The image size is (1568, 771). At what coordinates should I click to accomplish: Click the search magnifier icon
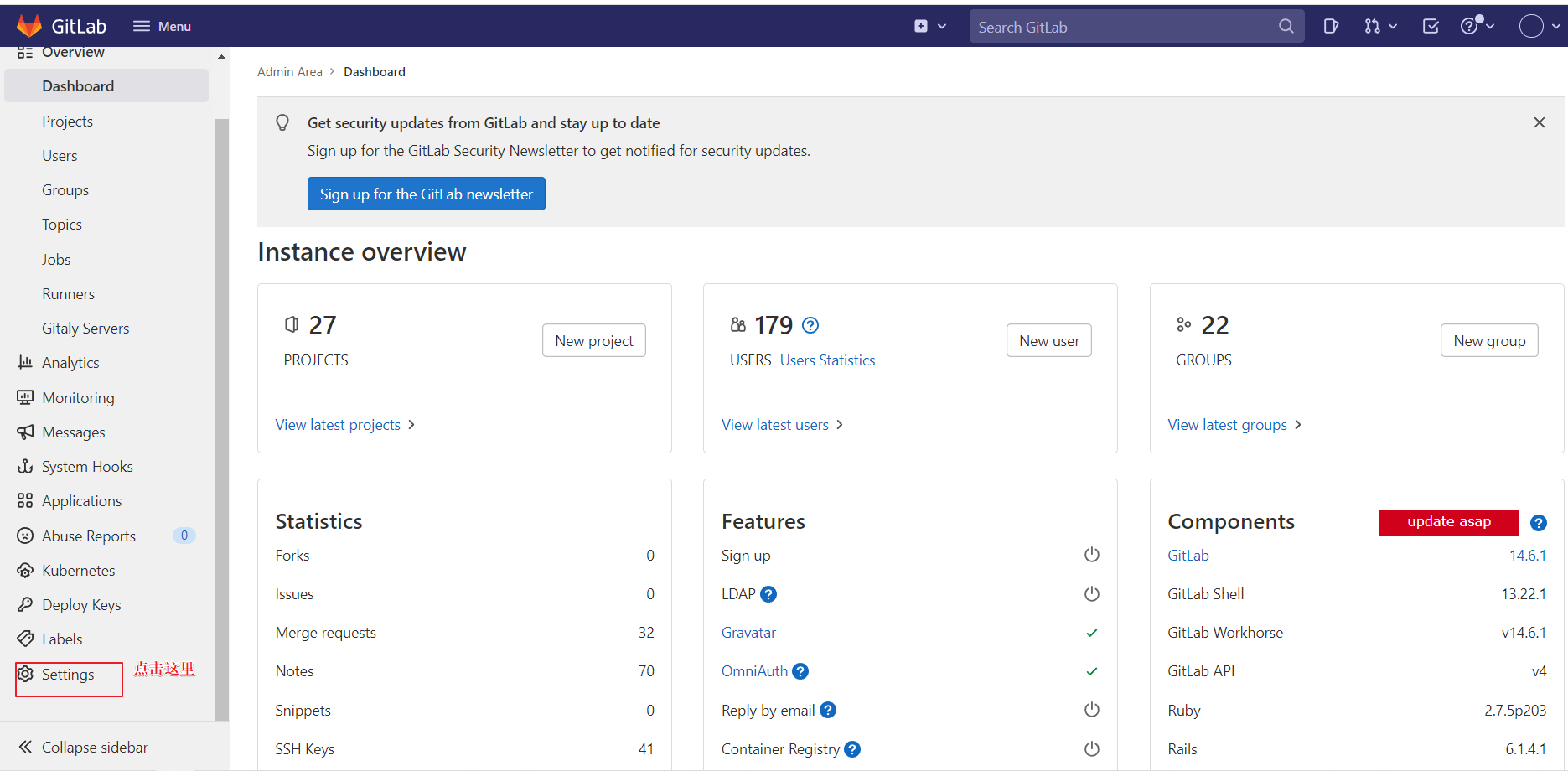[1286, 27]
